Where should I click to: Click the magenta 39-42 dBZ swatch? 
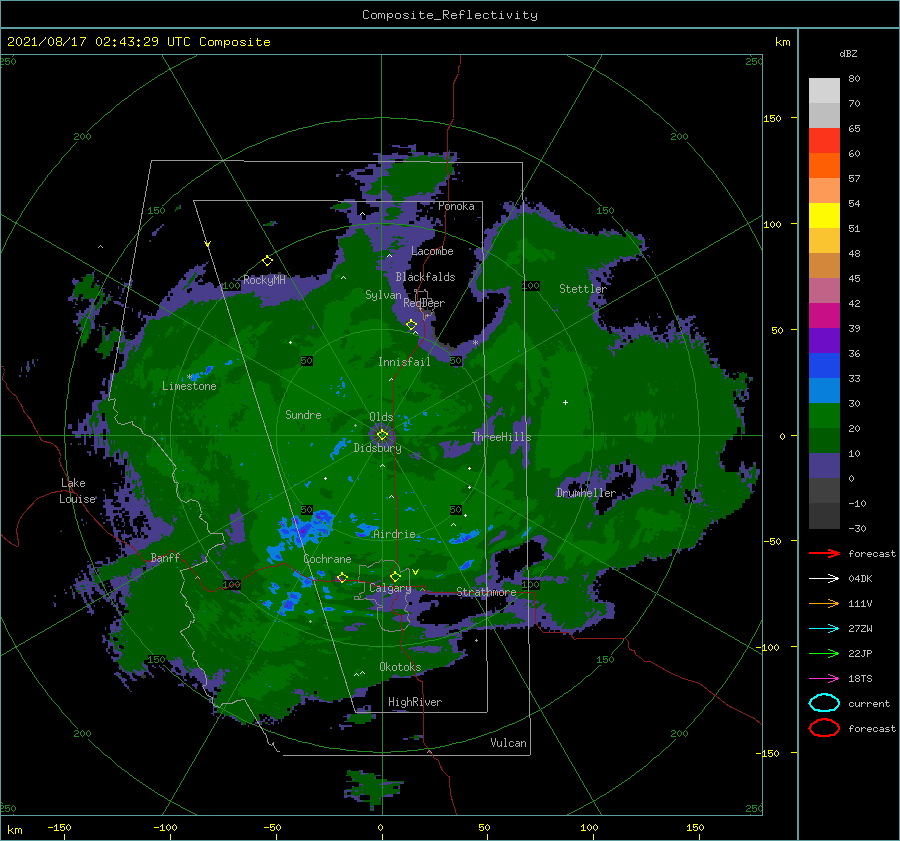pyautogui.click(x=824, y=315)
